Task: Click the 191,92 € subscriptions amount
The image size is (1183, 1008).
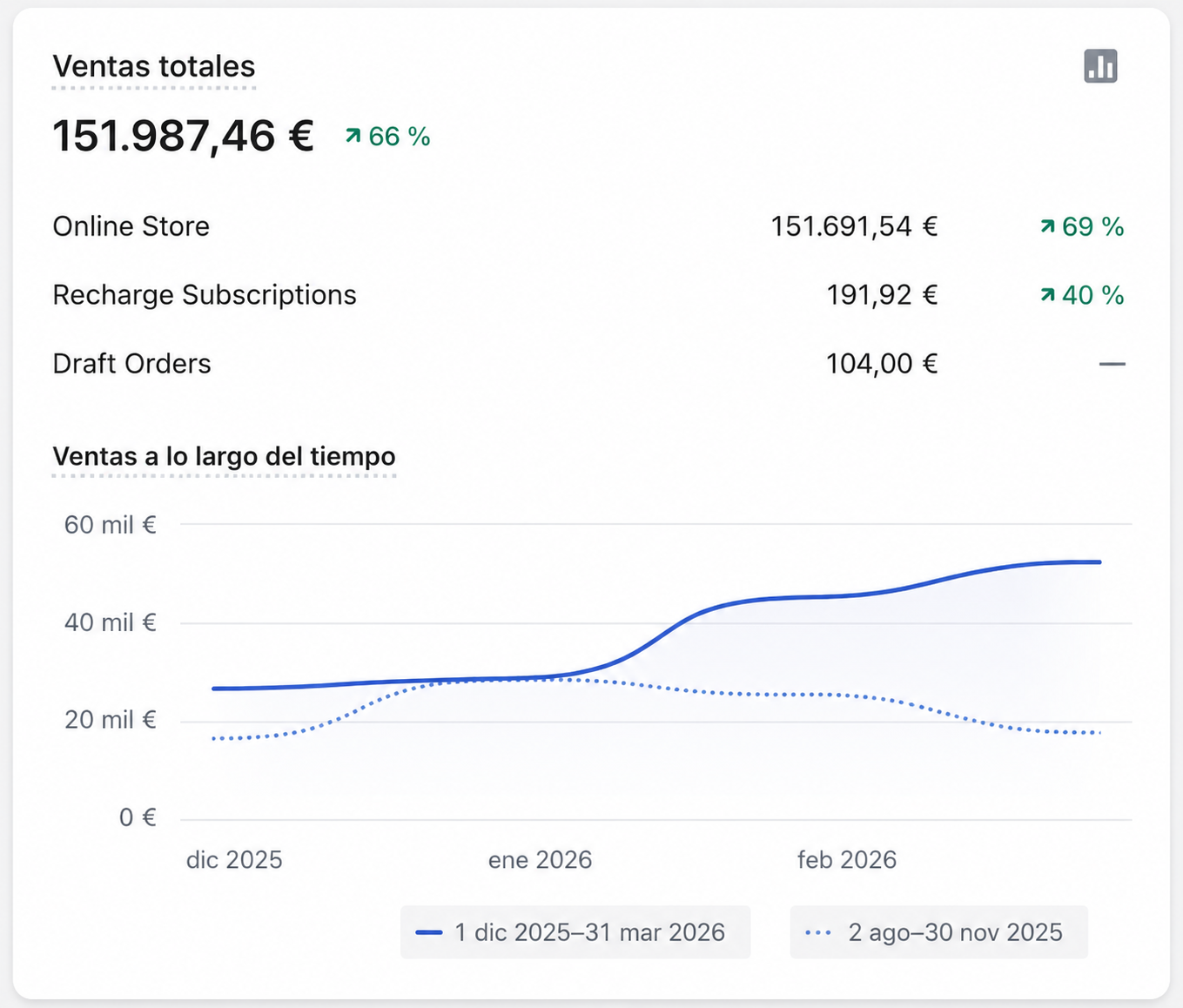Action: tap(882, 295)
